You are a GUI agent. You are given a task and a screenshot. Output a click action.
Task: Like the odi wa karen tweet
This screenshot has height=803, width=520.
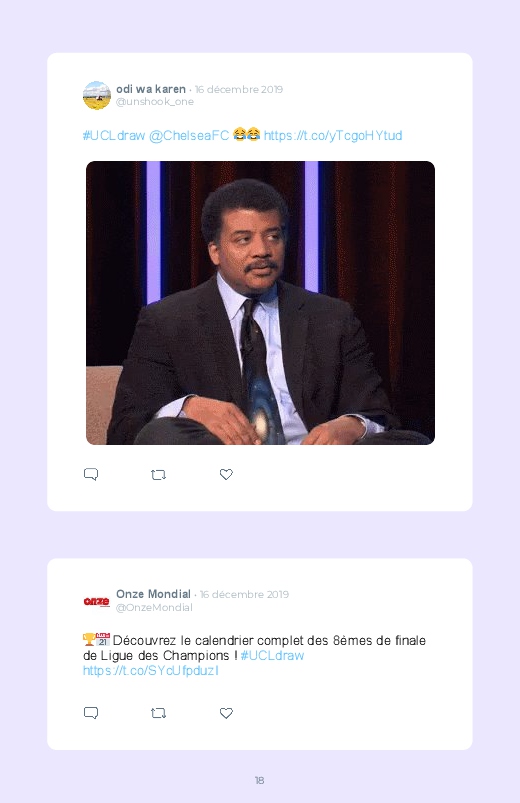(226, 474)
